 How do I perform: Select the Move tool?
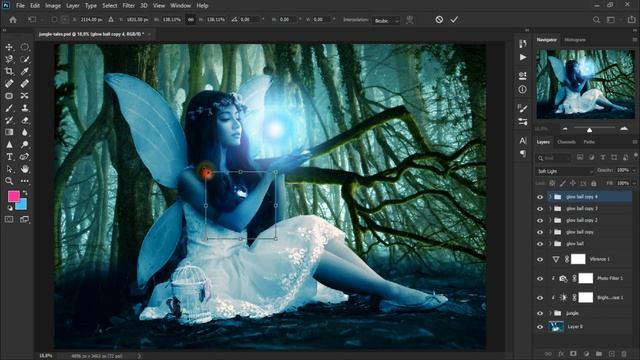9,47
